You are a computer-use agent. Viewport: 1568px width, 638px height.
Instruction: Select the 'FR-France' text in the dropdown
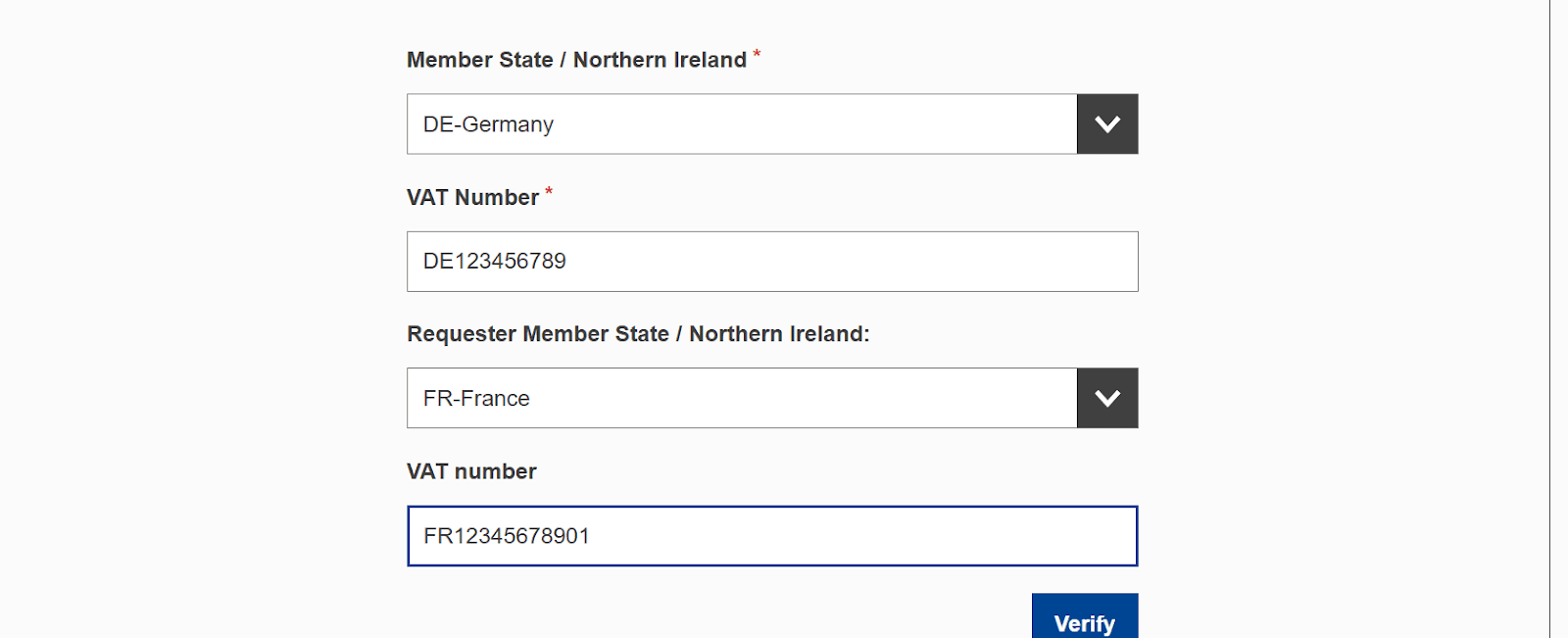point(476,399)
